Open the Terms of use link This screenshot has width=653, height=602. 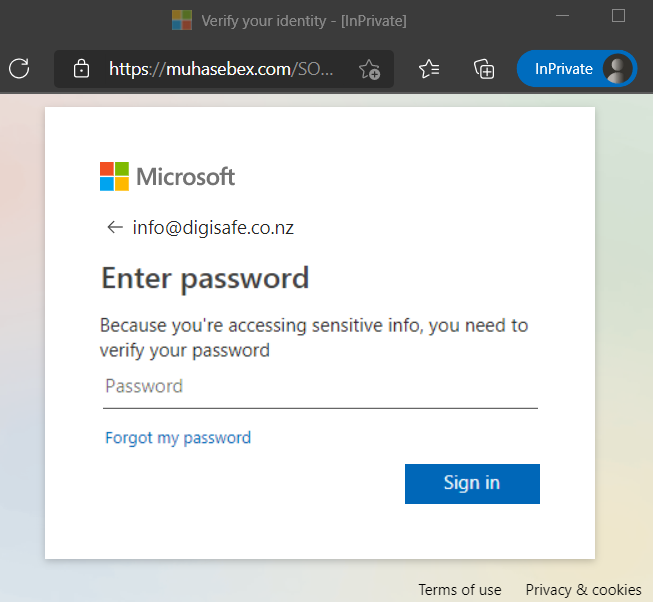point(460,590)
